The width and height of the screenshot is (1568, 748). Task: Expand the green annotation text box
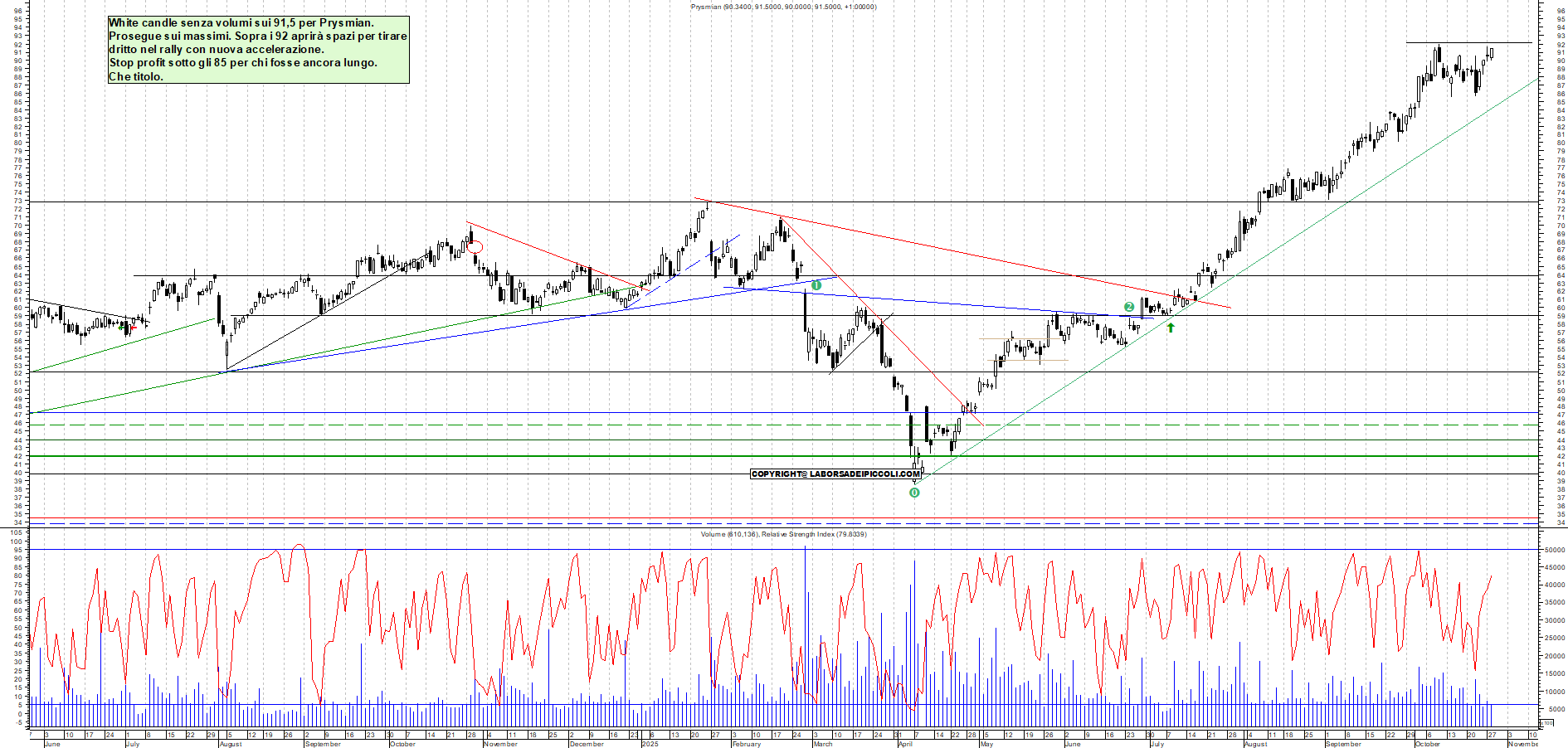257,48
